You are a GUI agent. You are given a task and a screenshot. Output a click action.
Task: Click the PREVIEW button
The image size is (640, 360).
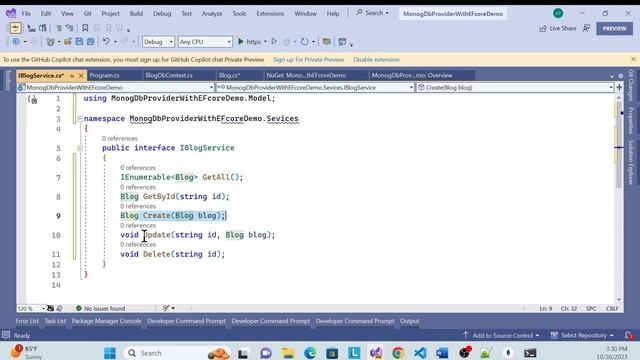pos(614,28)
